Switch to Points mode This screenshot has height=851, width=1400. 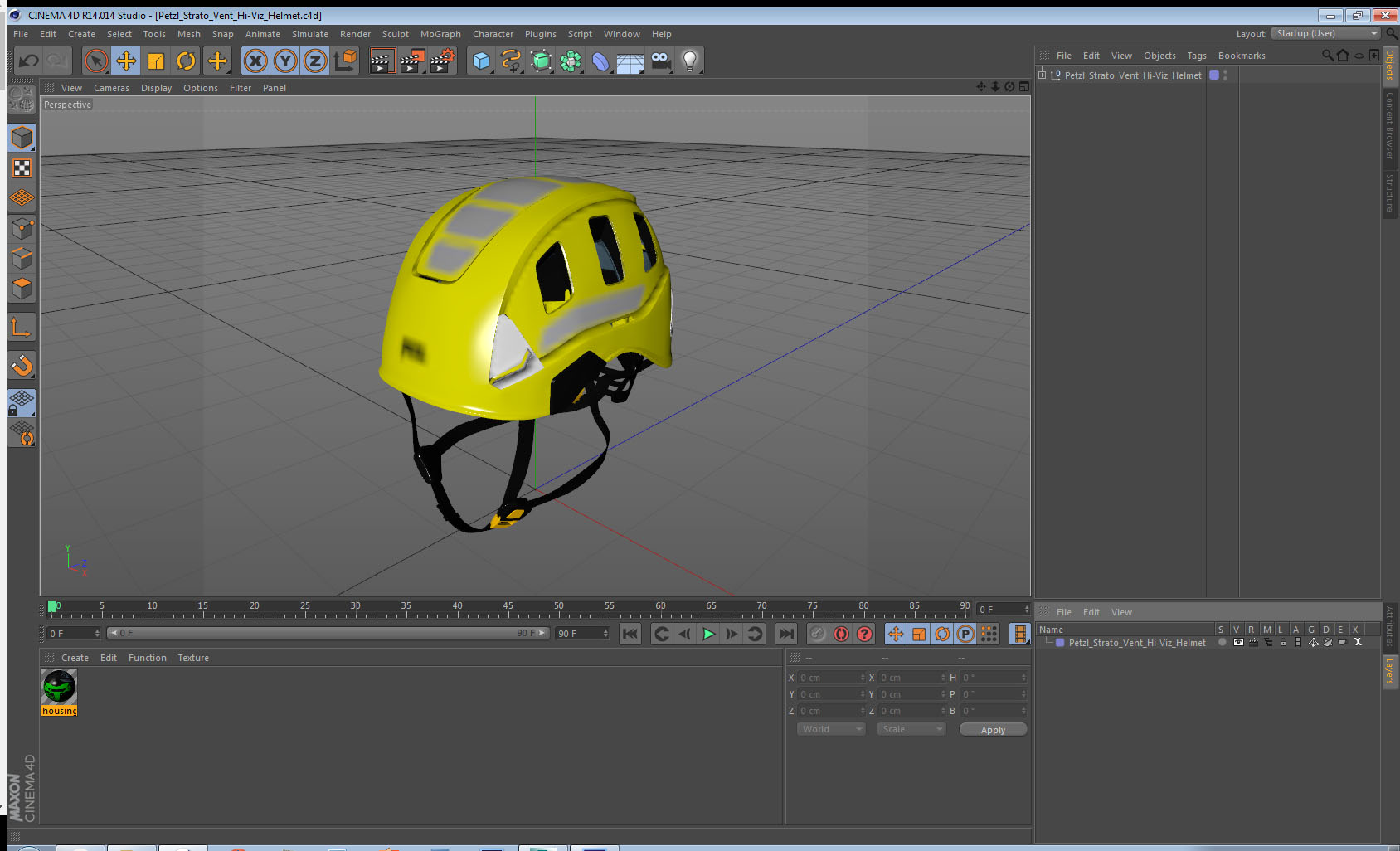(22, 229)
